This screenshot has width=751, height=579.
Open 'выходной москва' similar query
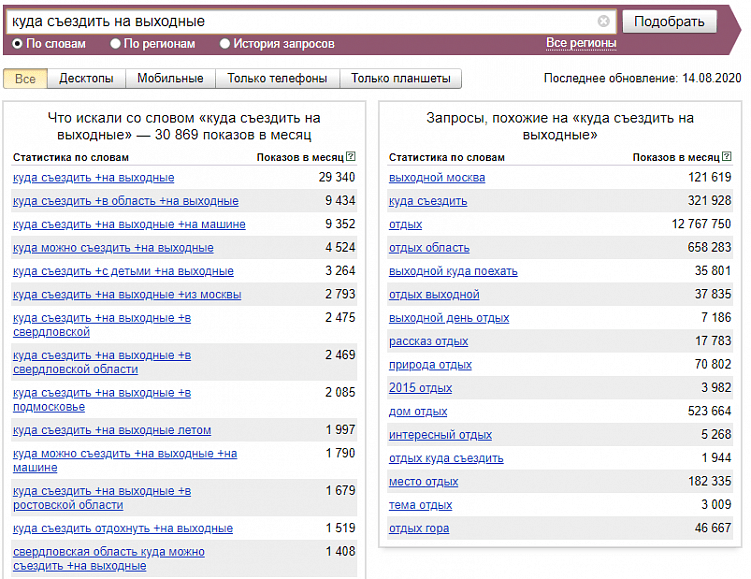coord(437,177)
